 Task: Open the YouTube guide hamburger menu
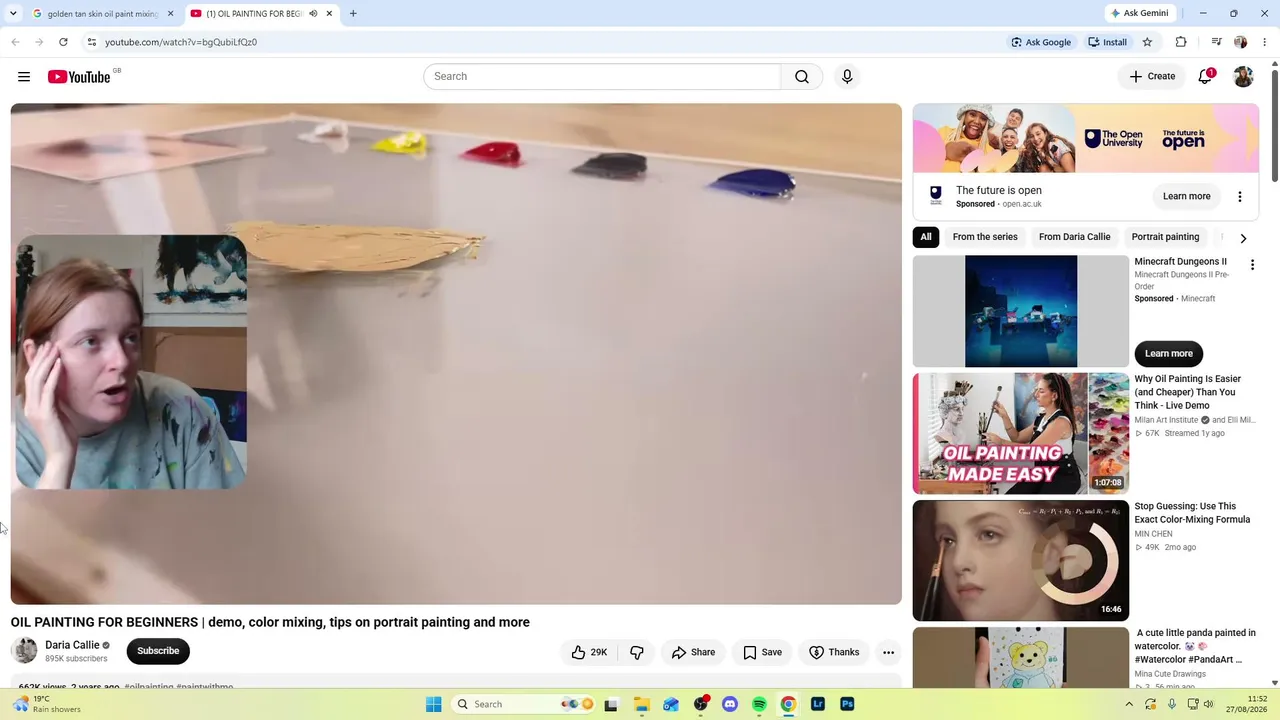pos(24,77)
